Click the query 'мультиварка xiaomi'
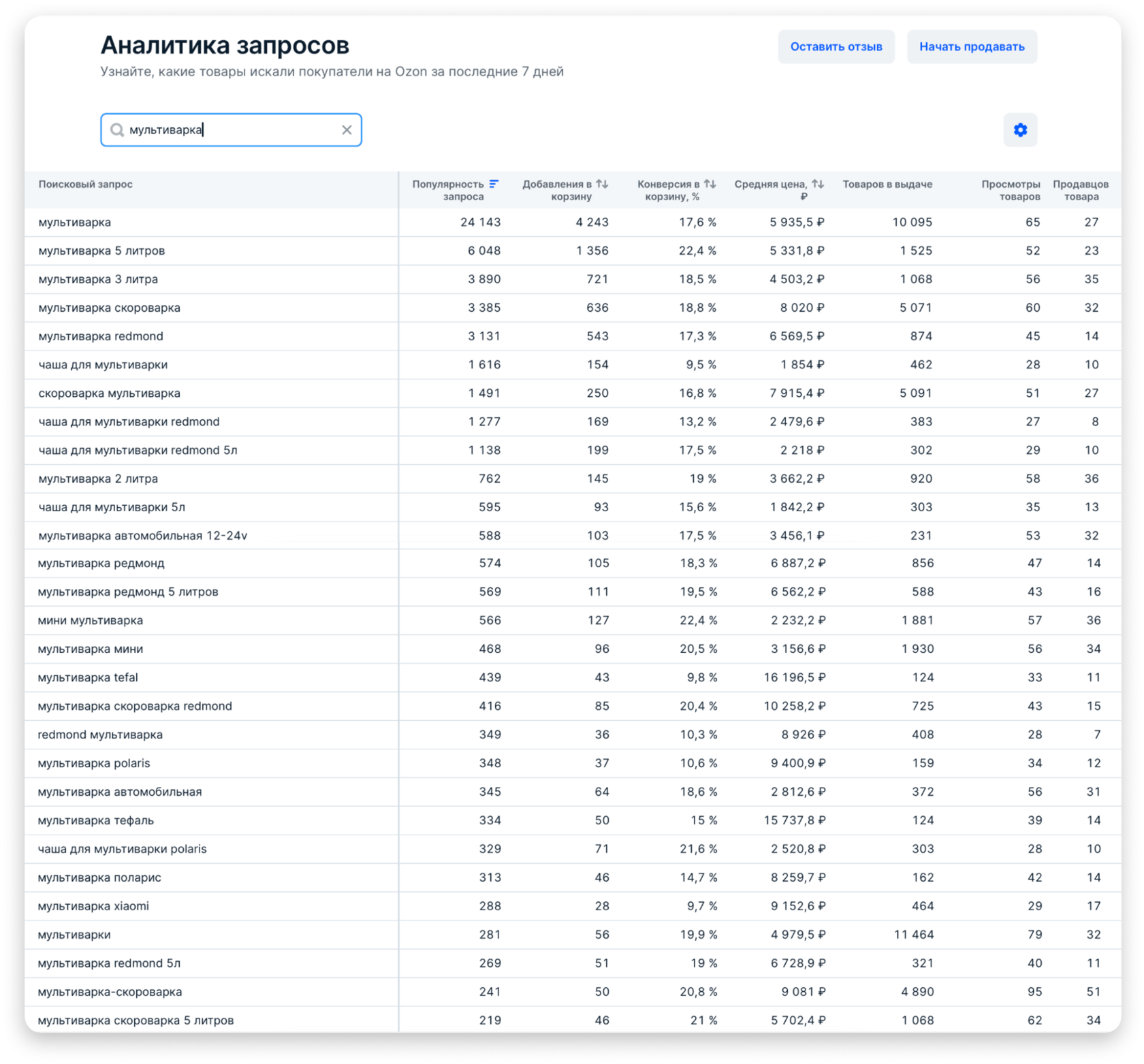1144x1064 pixels. [93, 906]
